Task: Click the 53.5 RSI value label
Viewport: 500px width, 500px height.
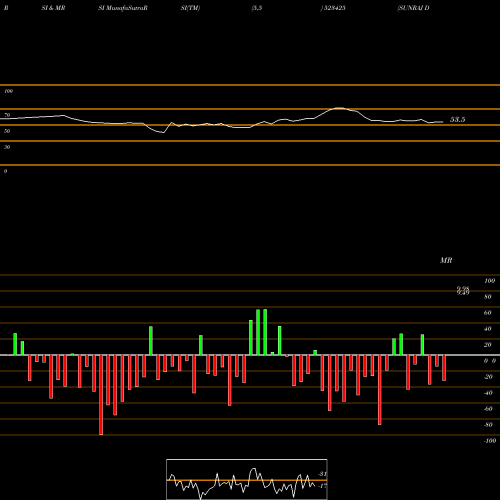Action: pyautogui.click(x=457, y=120)
